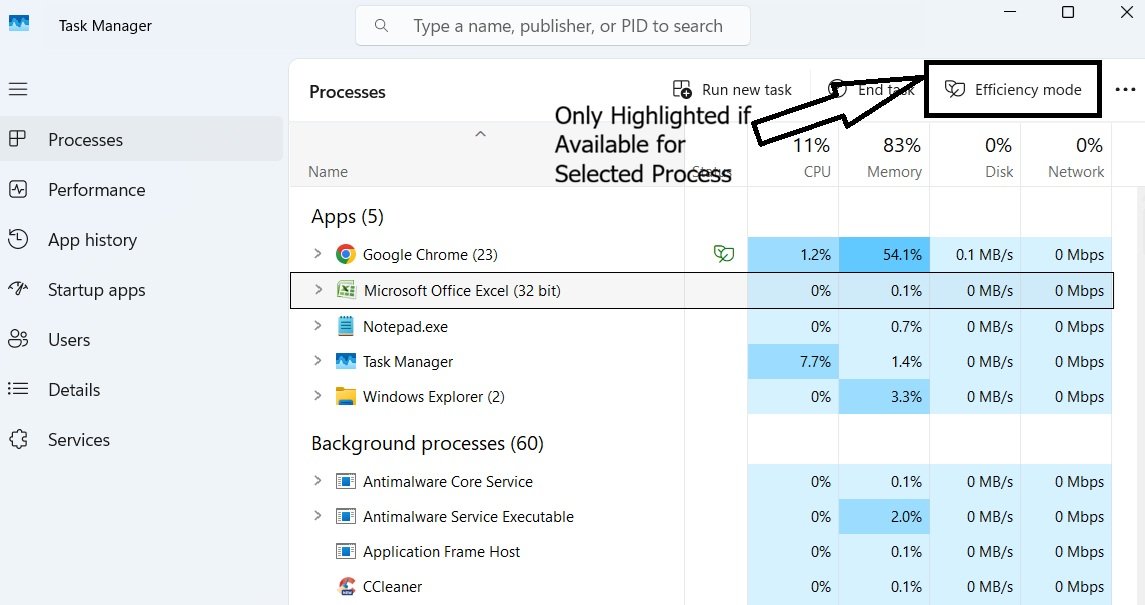1145x605 pixels.
Task: Click the Run new task button
Action: (732, 90)
